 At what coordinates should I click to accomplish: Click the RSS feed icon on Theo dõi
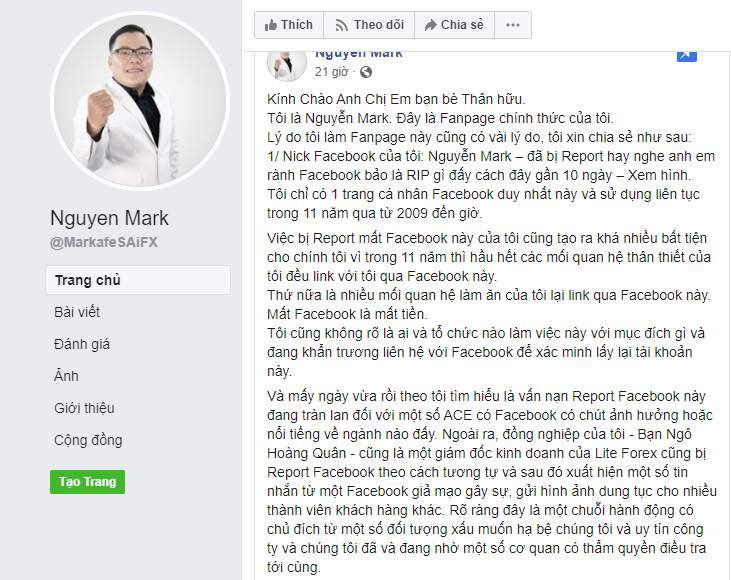(x=342, y=25)
